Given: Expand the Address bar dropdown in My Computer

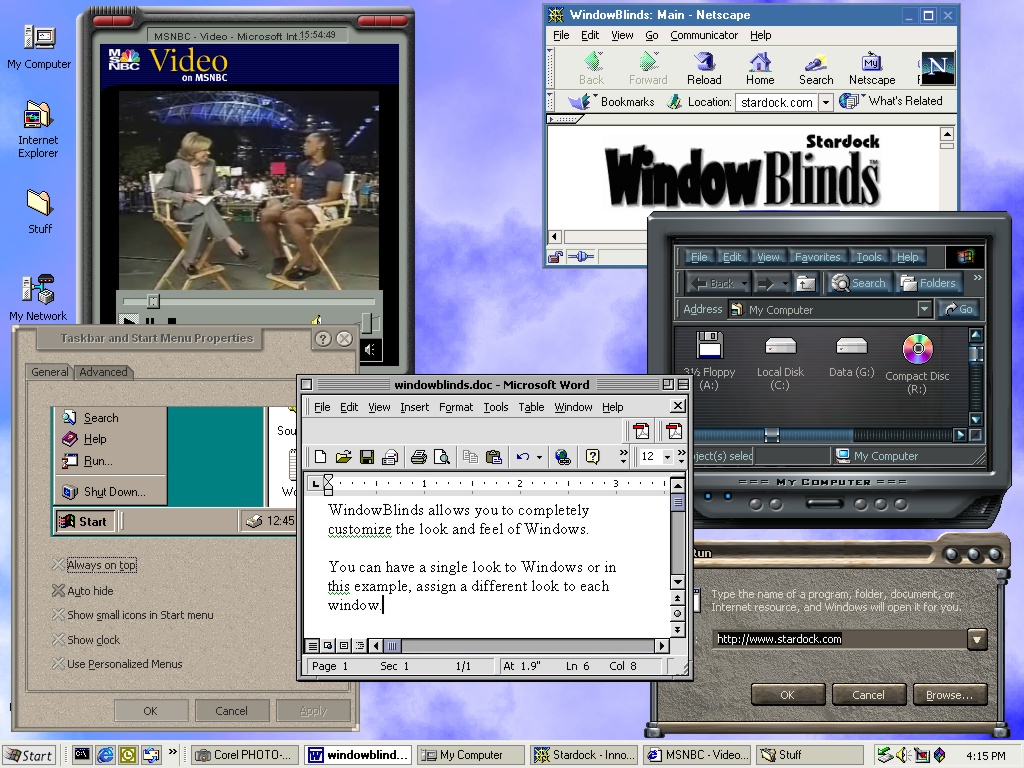Looking at the screenshot, I should 926,309.
